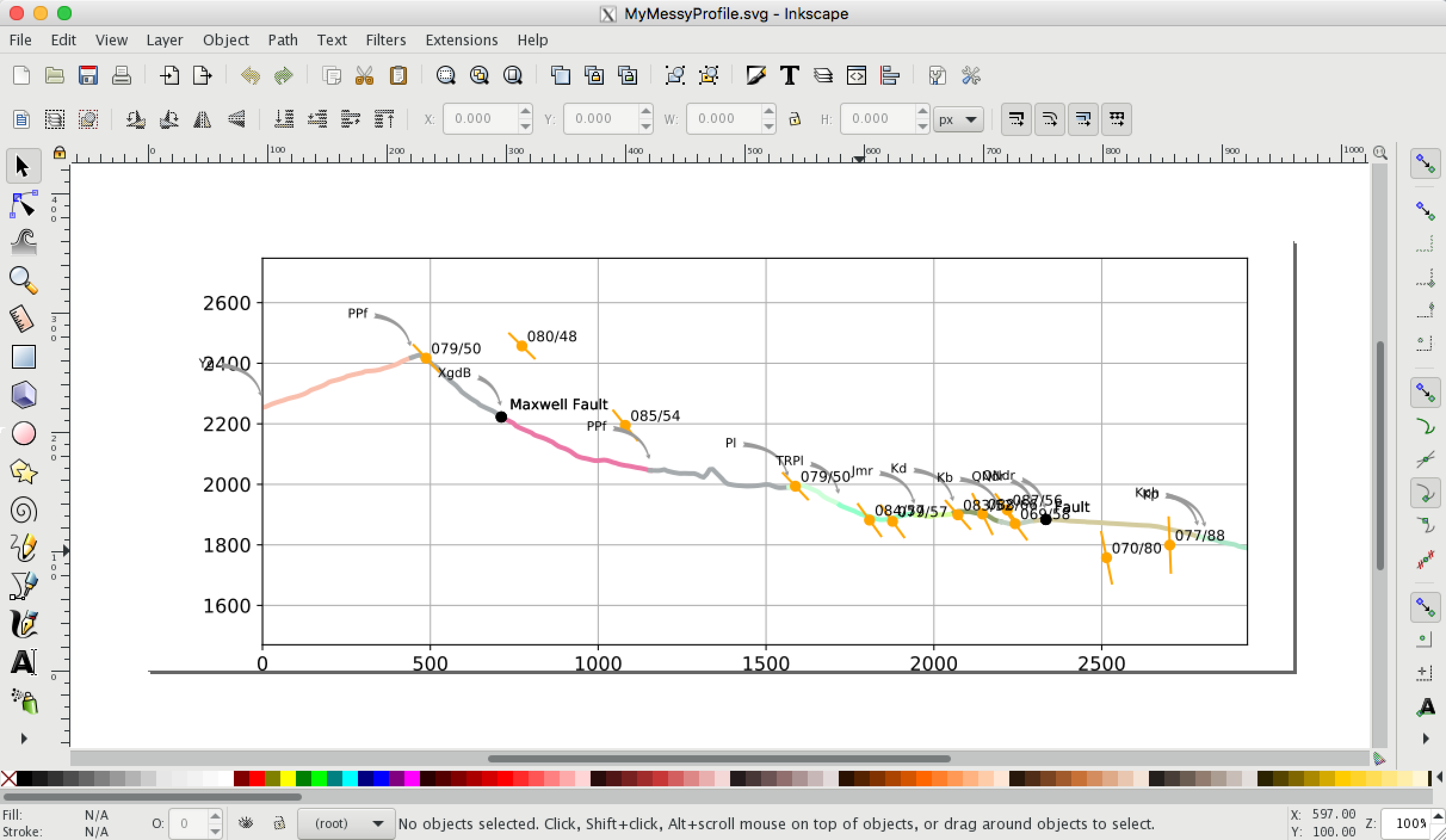The width and height of the screenshot is (1446, 840).
Task: Activate the Calligraphy pen tool
Action: tap(23, 624)
